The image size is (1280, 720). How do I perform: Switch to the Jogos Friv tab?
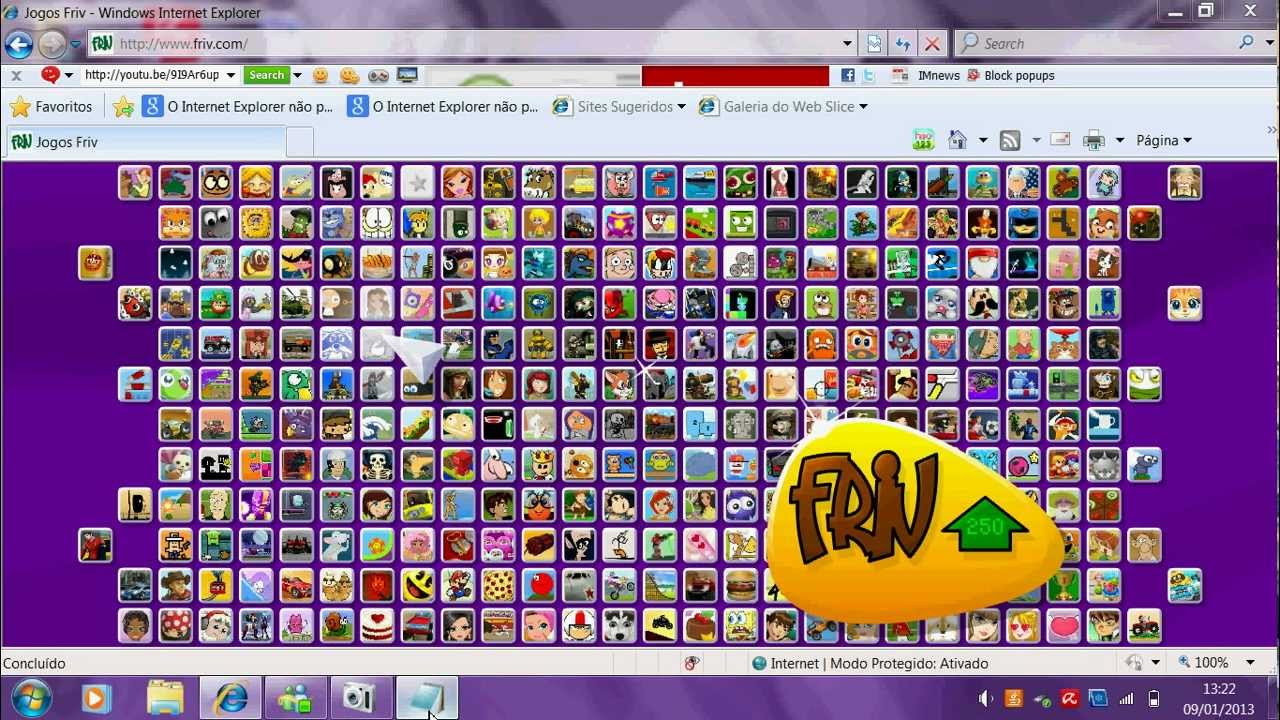tap(146, 142)
